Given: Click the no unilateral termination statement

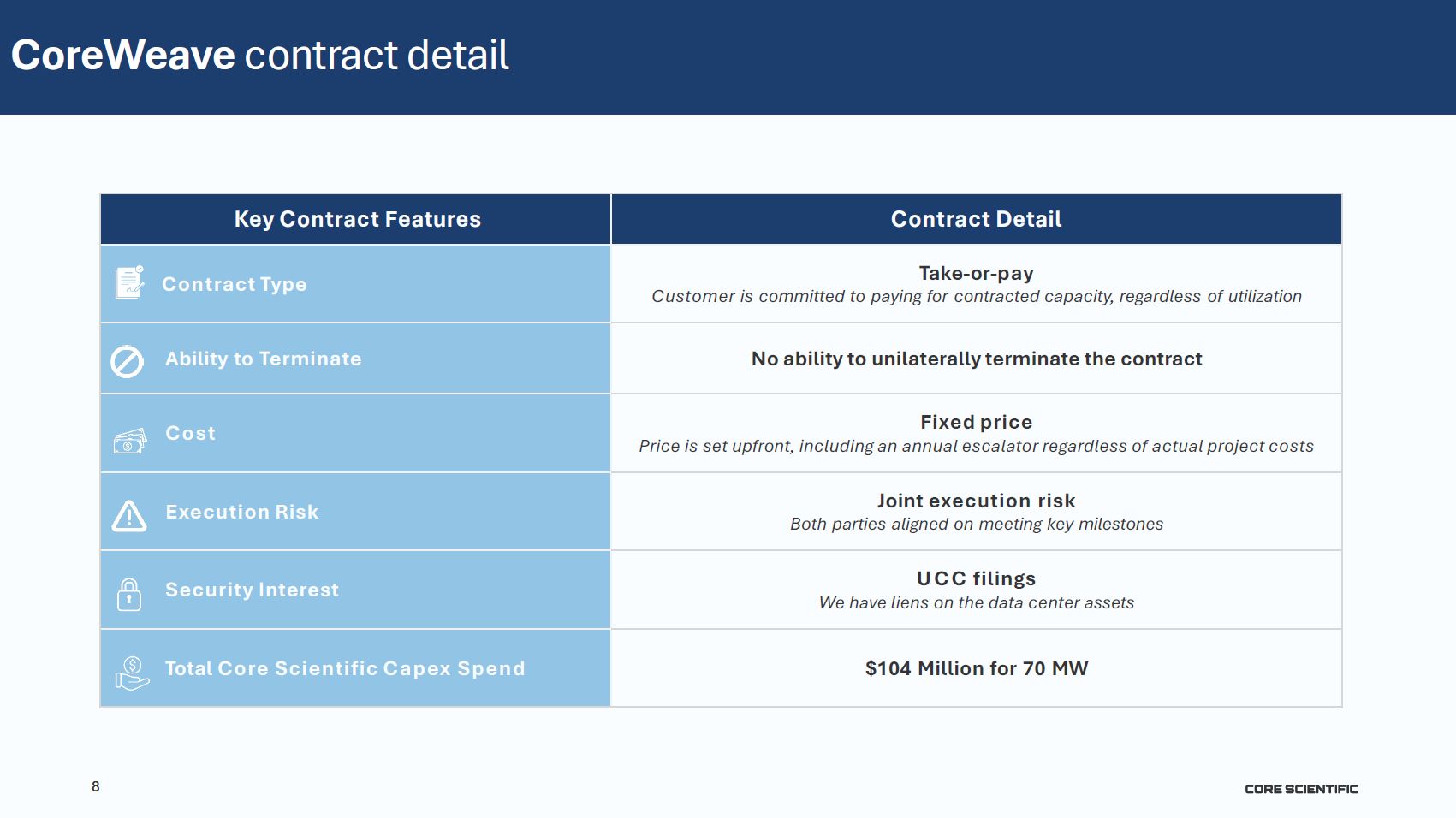Looking at the screenshot, I should click(976, 359).
